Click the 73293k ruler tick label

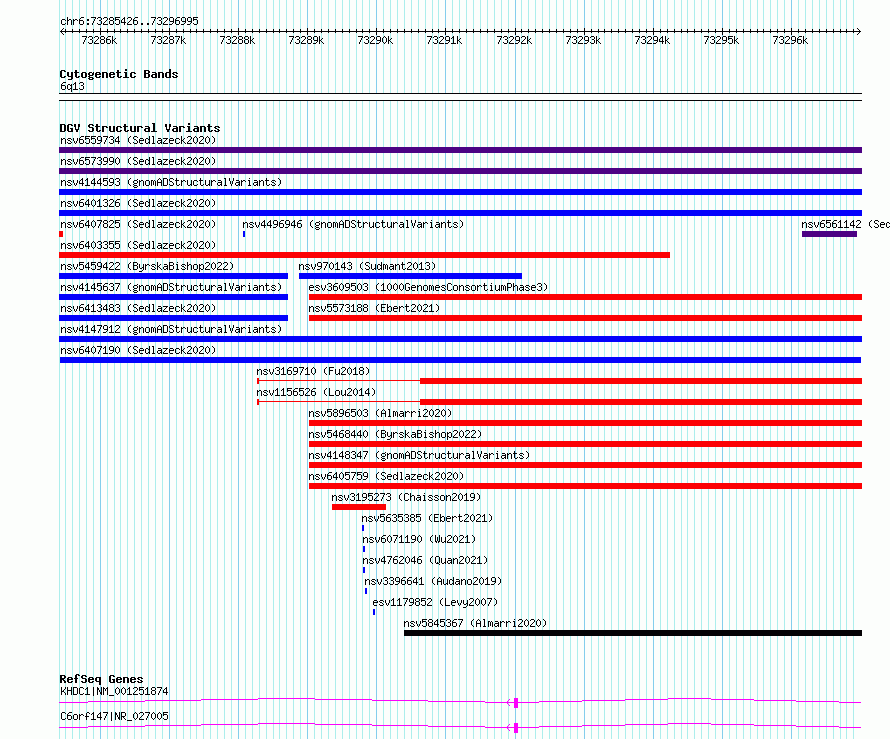[583, 40]
